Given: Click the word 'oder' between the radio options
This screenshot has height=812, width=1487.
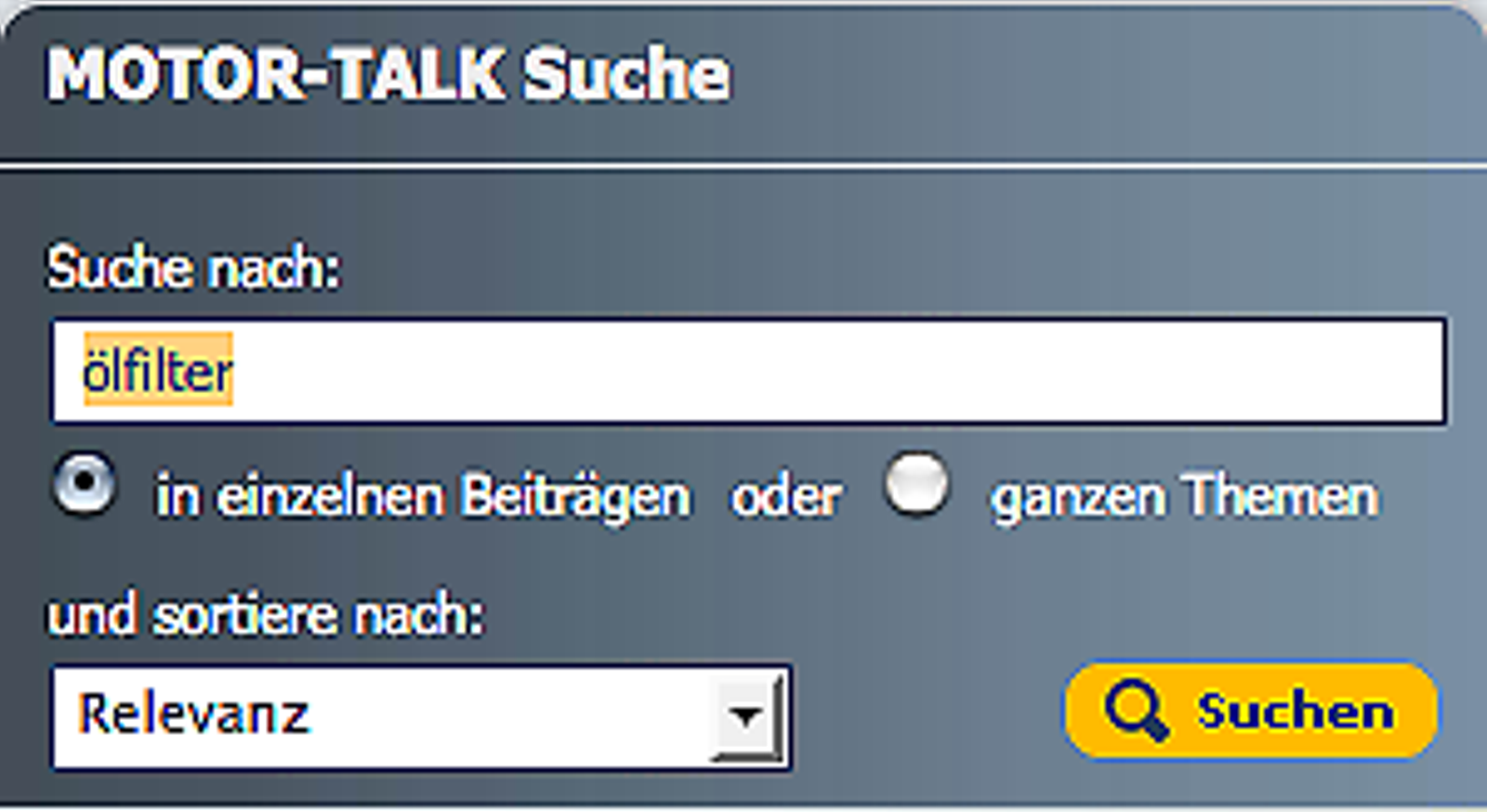Looking at the screenshot, I should tap(786, 497).
